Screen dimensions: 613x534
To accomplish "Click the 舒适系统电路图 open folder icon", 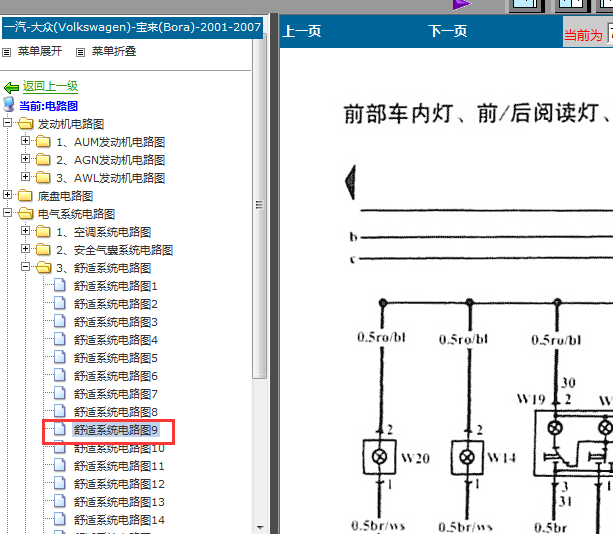I will pos(44,268).
